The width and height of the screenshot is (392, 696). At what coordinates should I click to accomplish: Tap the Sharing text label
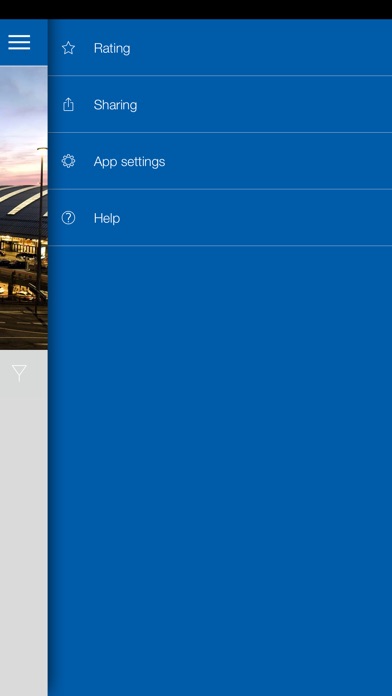point(115,105)
